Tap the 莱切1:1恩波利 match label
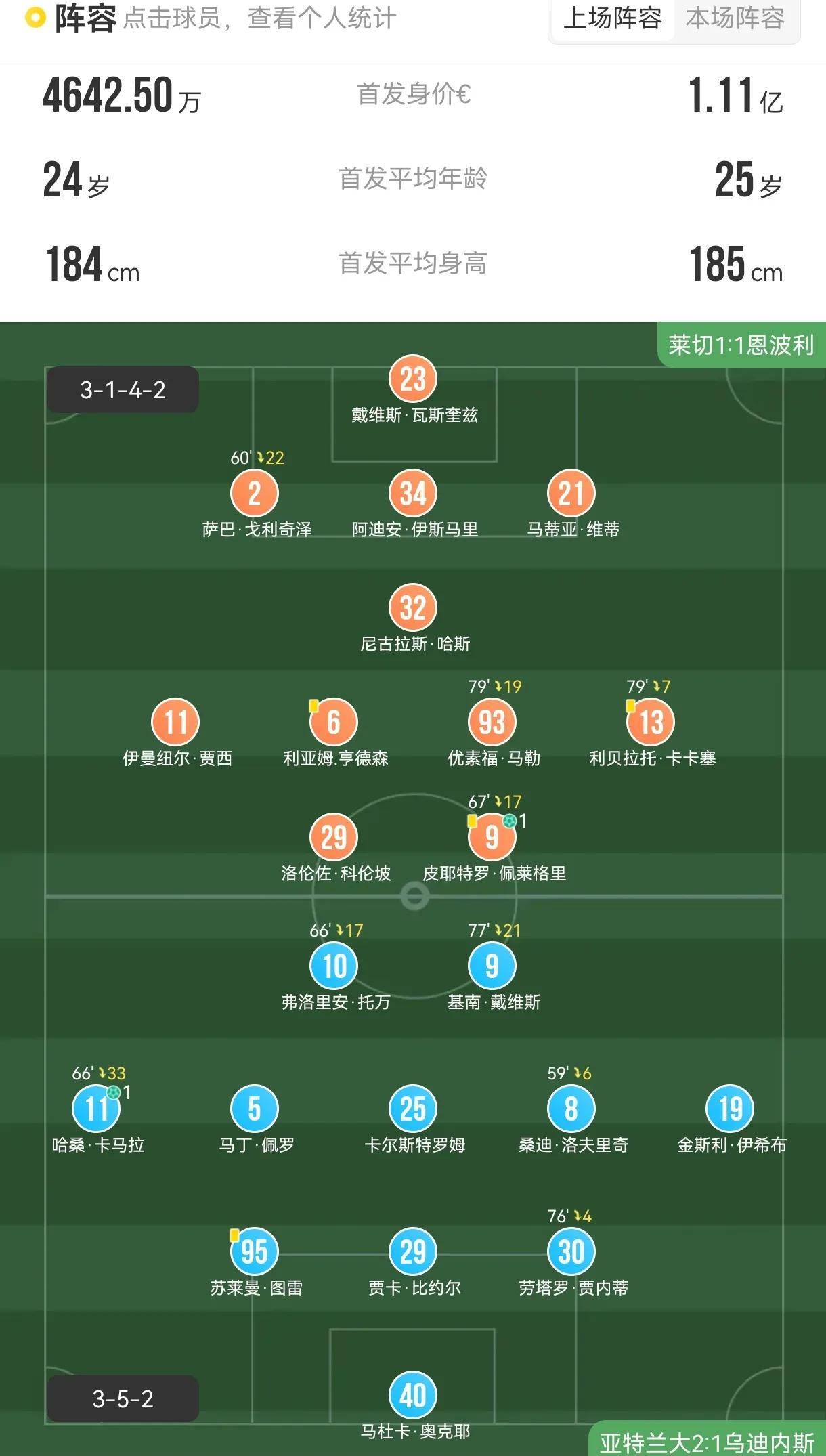826x1456 pixels. pyautogui.click(x=741, y=345)
